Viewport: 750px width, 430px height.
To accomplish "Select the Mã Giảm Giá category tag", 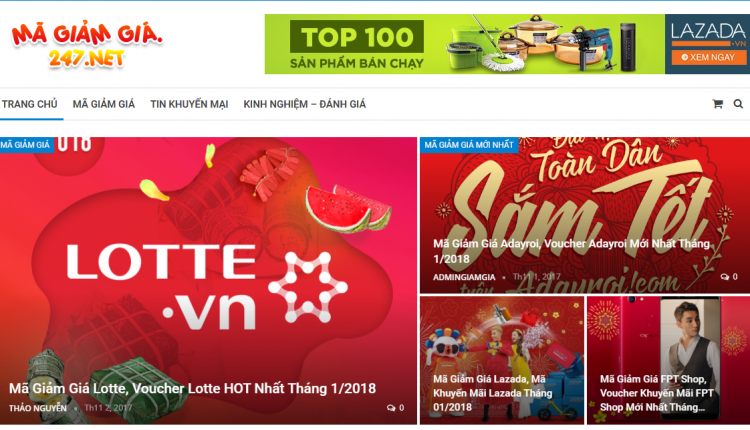I will click(x=26, y=145).
